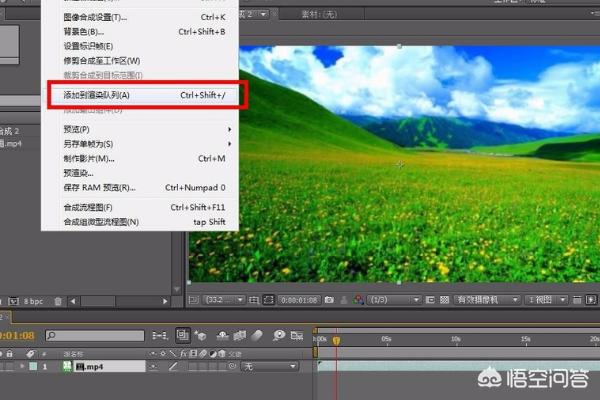This screenshot has width=600, height=400.
Task: Select 合成 2 in the project panel
Action: (10, 131)
